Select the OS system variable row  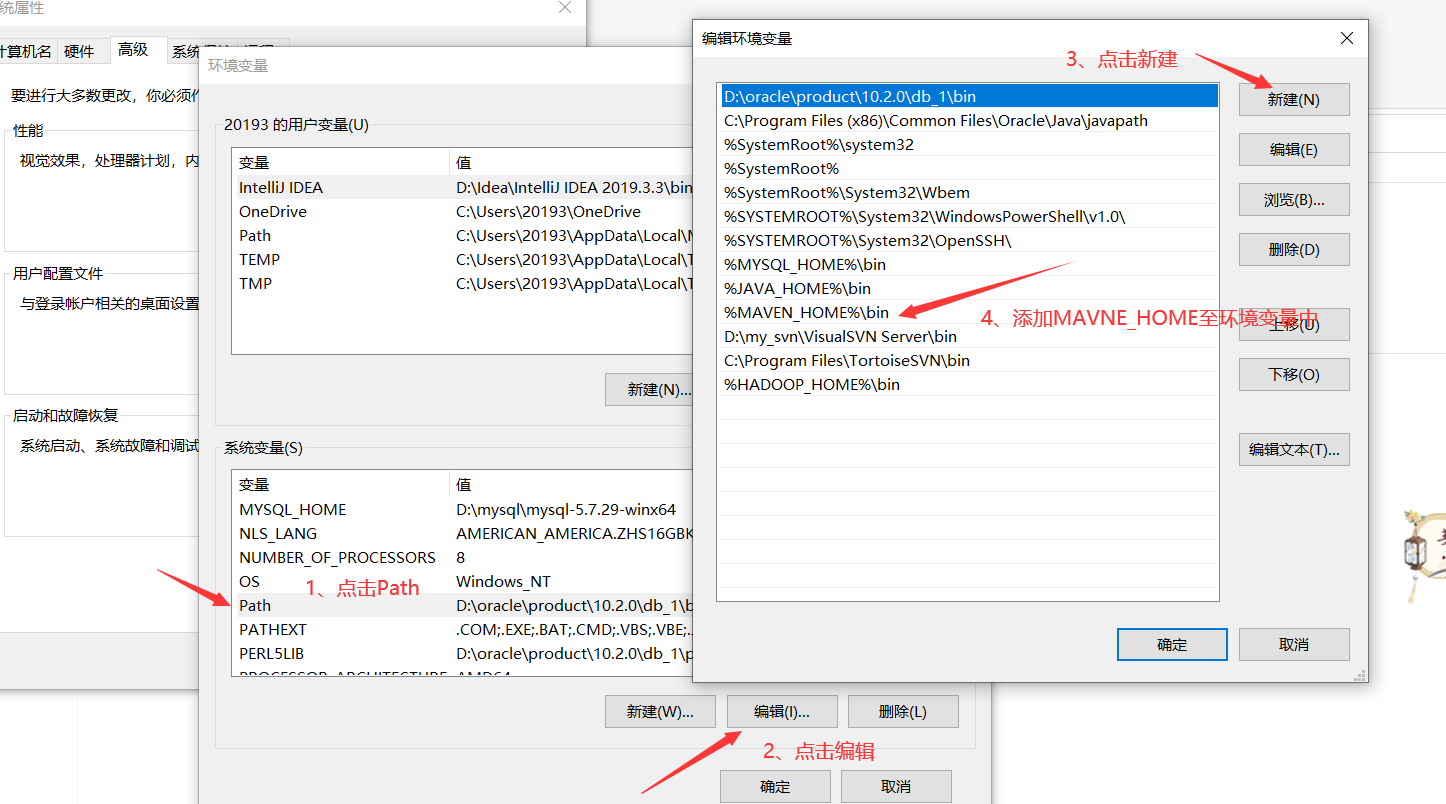coord(463,581)
